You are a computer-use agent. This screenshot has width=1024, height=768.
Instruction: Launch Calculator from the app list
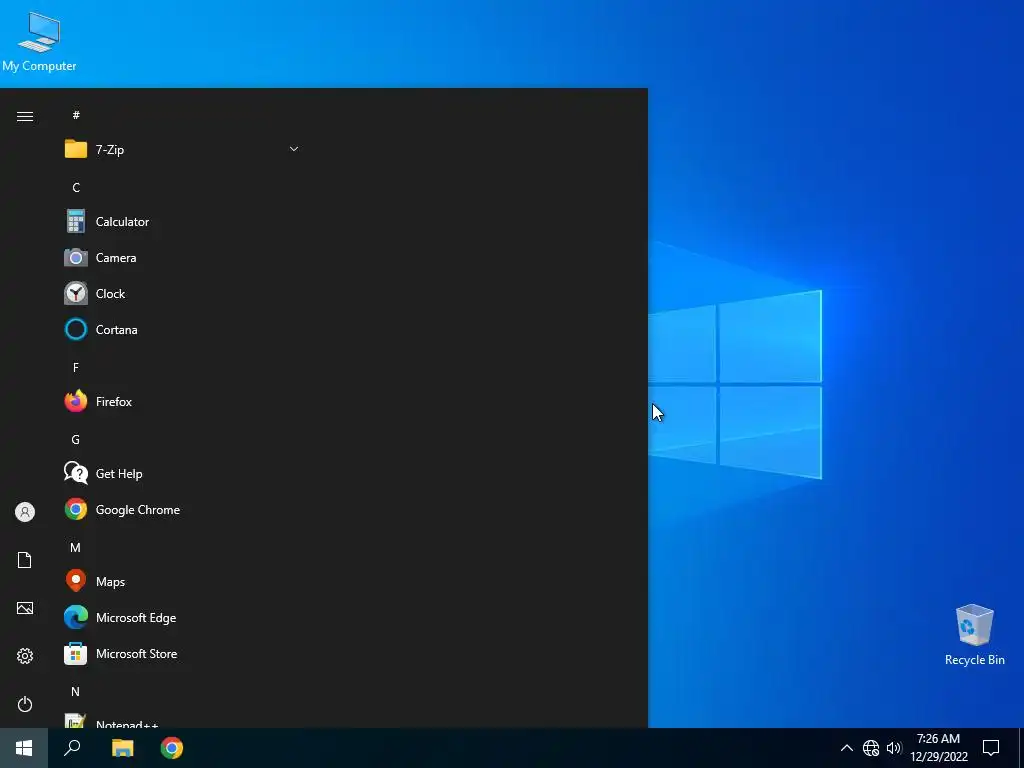pyautogui.click(x=183, y=221)
